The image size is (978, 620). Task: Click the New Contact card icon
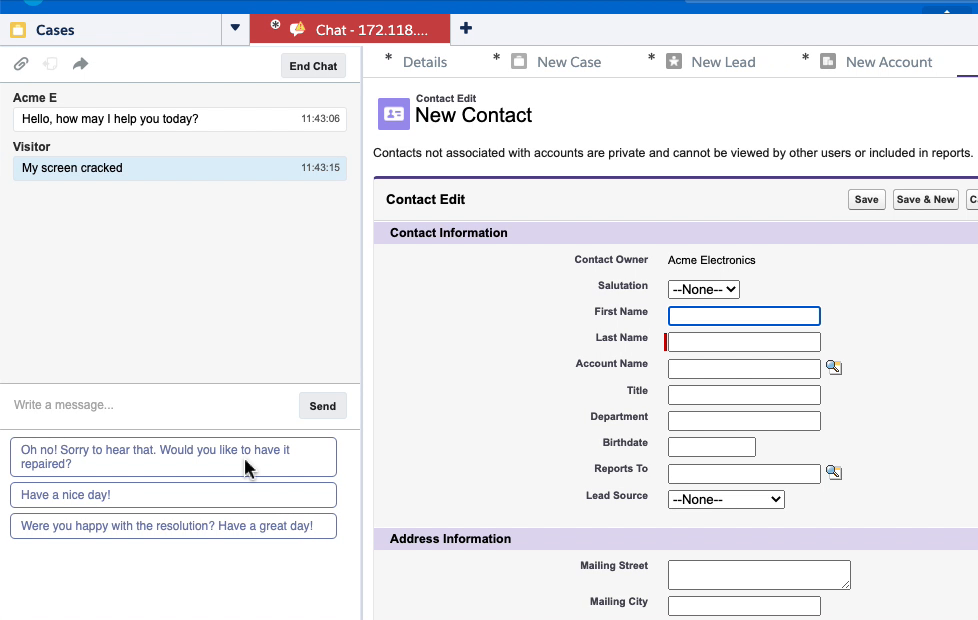(x=393, y=114)
